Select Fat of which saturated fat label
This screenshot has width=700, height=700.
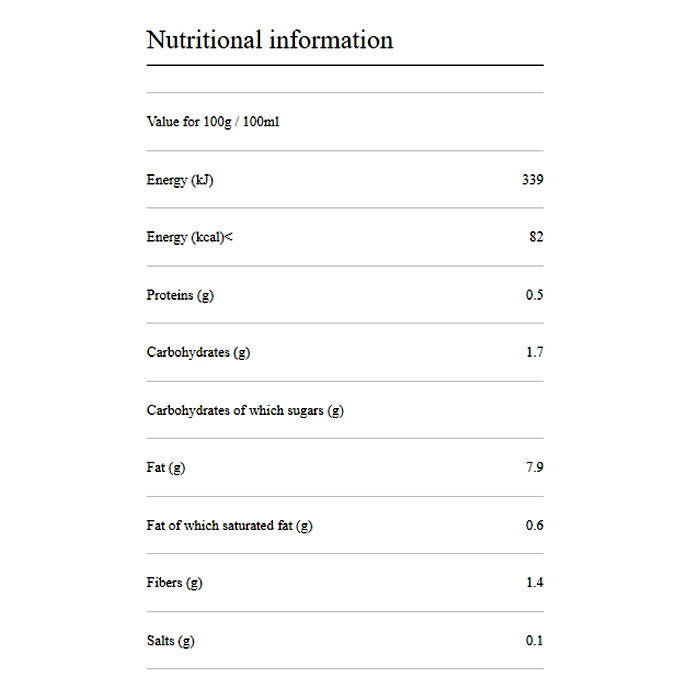tap(229, 525)
